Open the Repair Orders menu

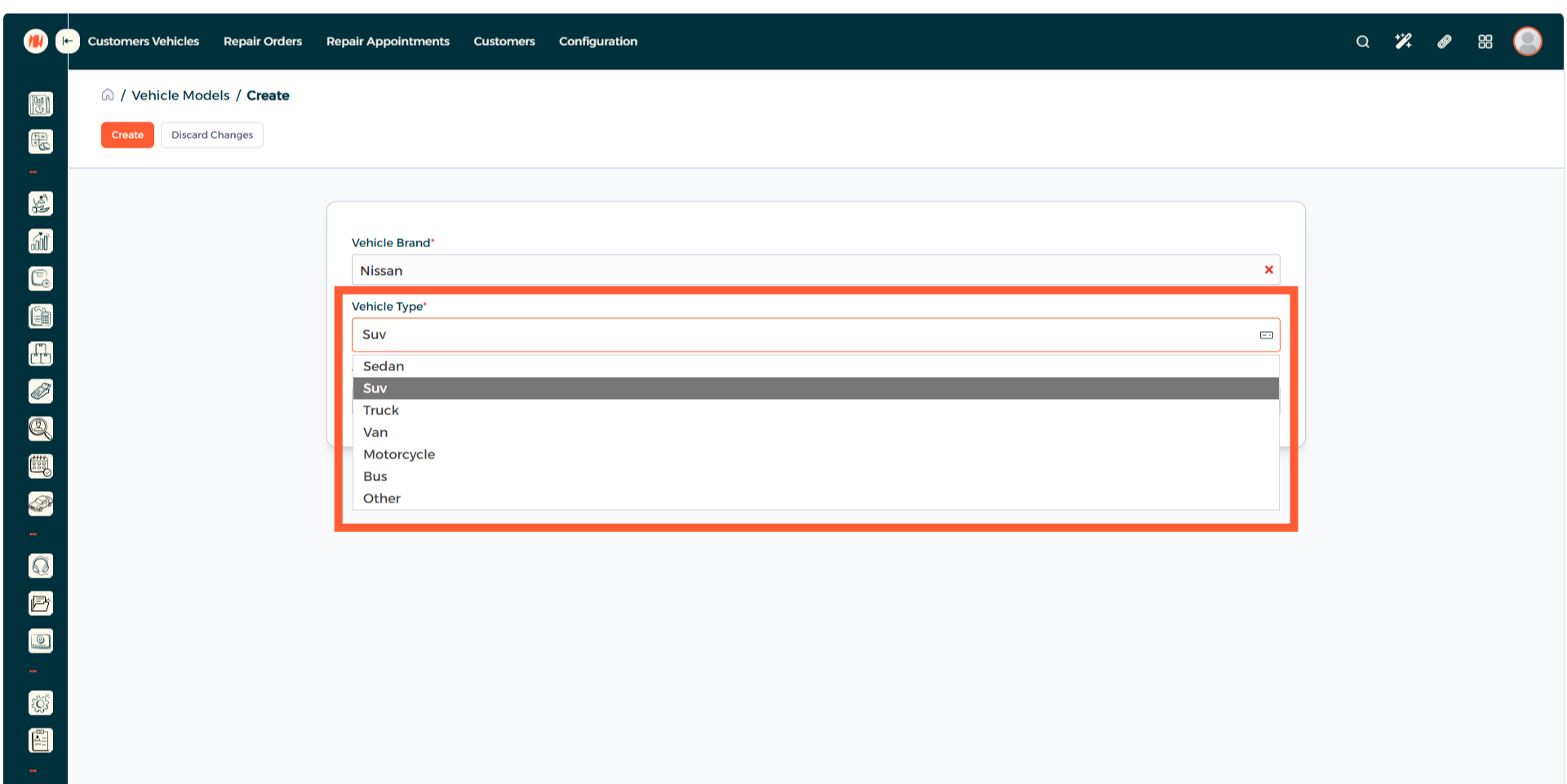263,42
